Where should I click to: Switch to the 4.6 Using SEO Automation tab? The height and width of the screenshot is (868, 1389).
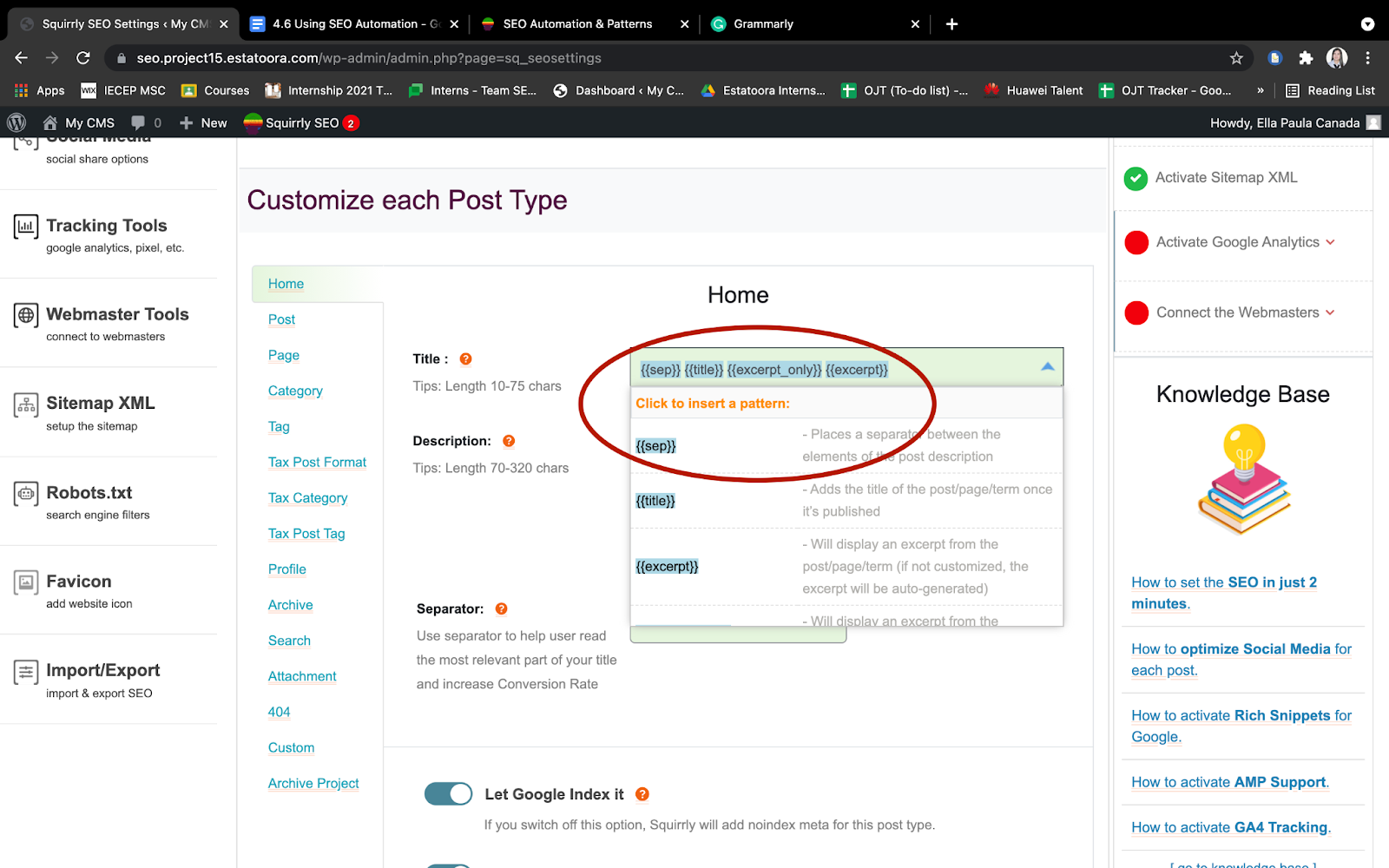click(354, 24)
